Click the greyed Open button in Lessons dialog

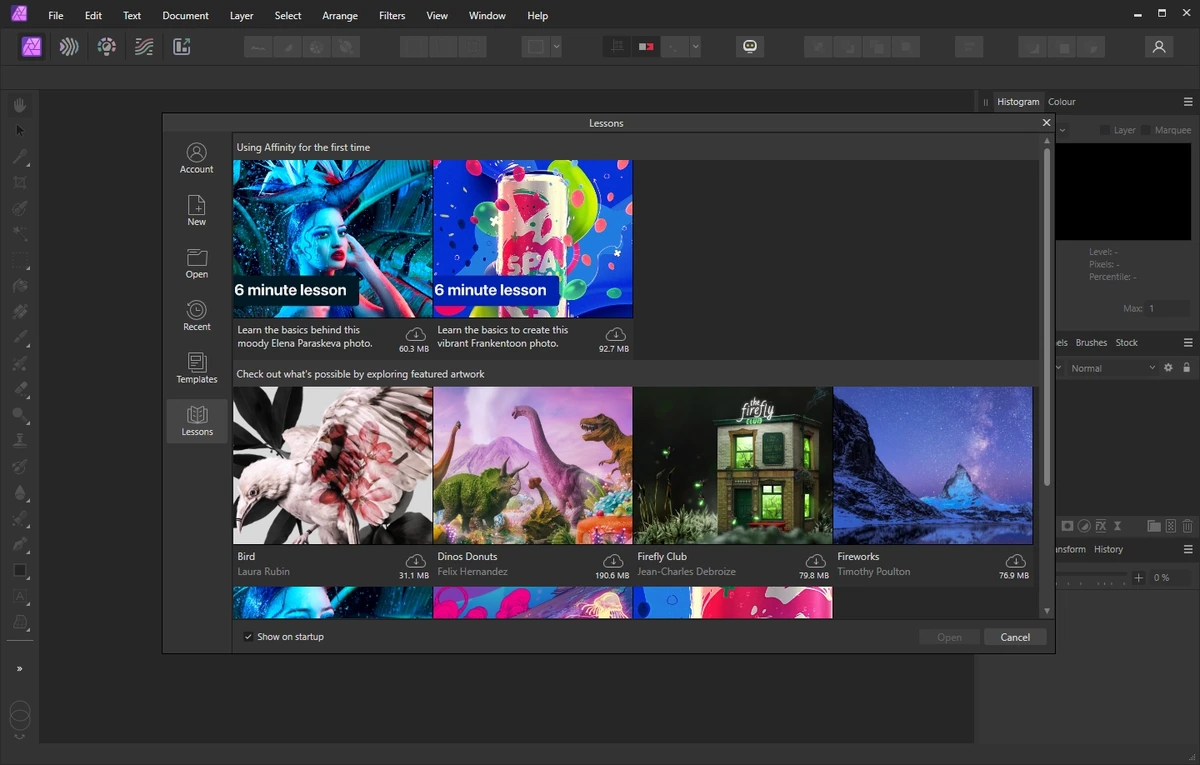pos(949,637)
